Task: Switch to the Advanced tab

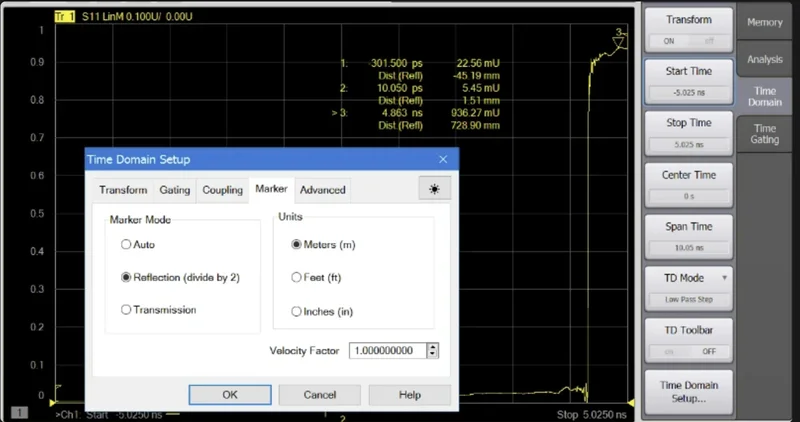Action: coord(322,190)
